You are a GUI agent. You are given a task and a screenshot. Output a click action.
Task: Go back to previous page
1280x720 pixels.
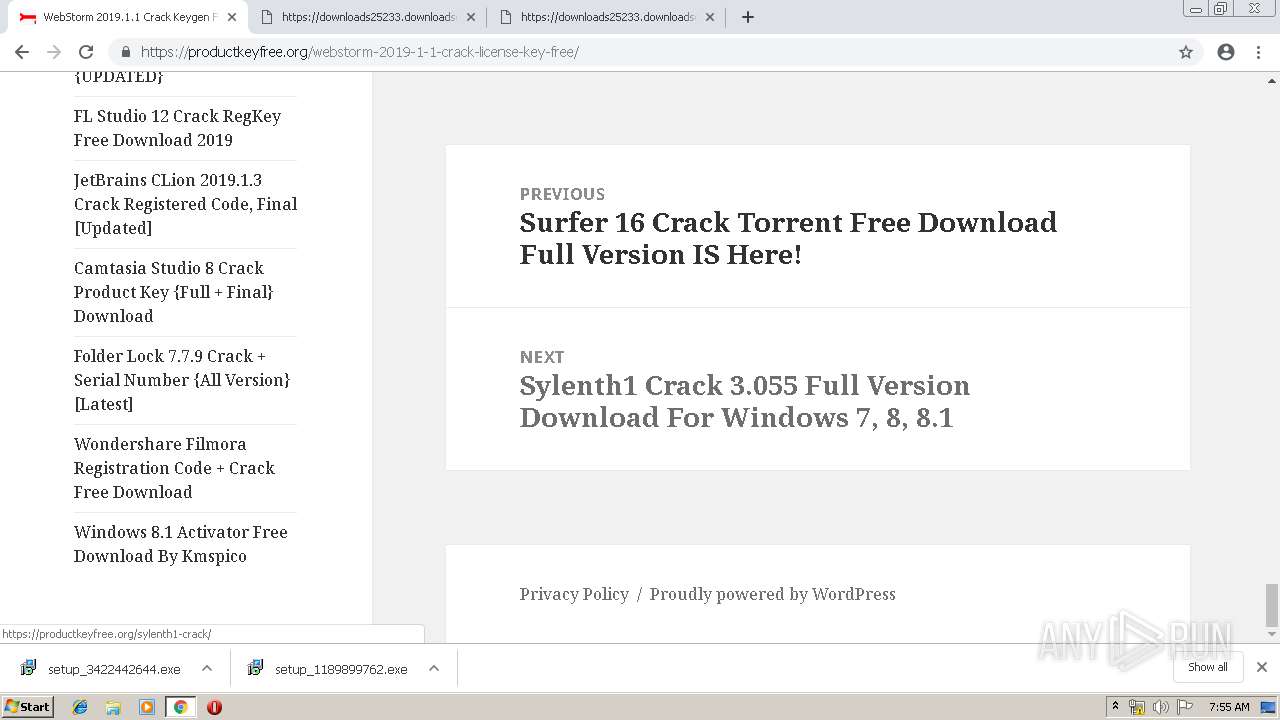(x=22, y=52)
